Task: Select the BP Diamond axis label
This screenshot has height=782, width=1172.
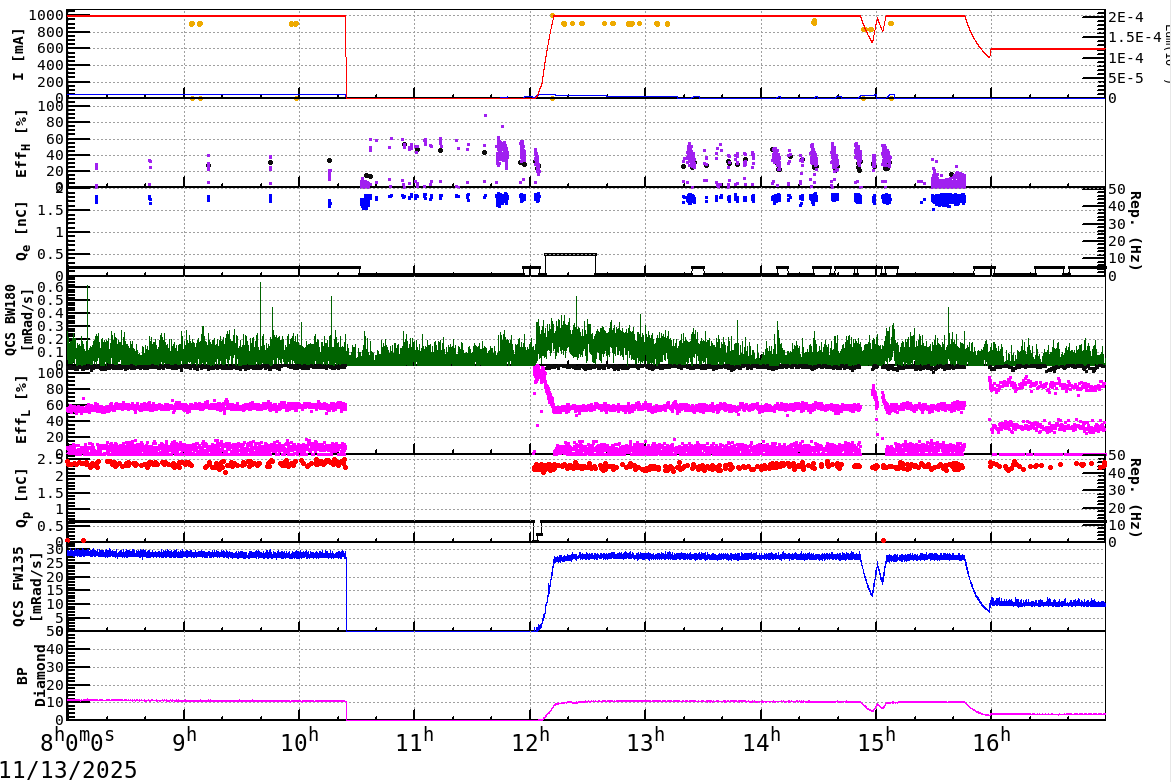Action: point(32,675)
